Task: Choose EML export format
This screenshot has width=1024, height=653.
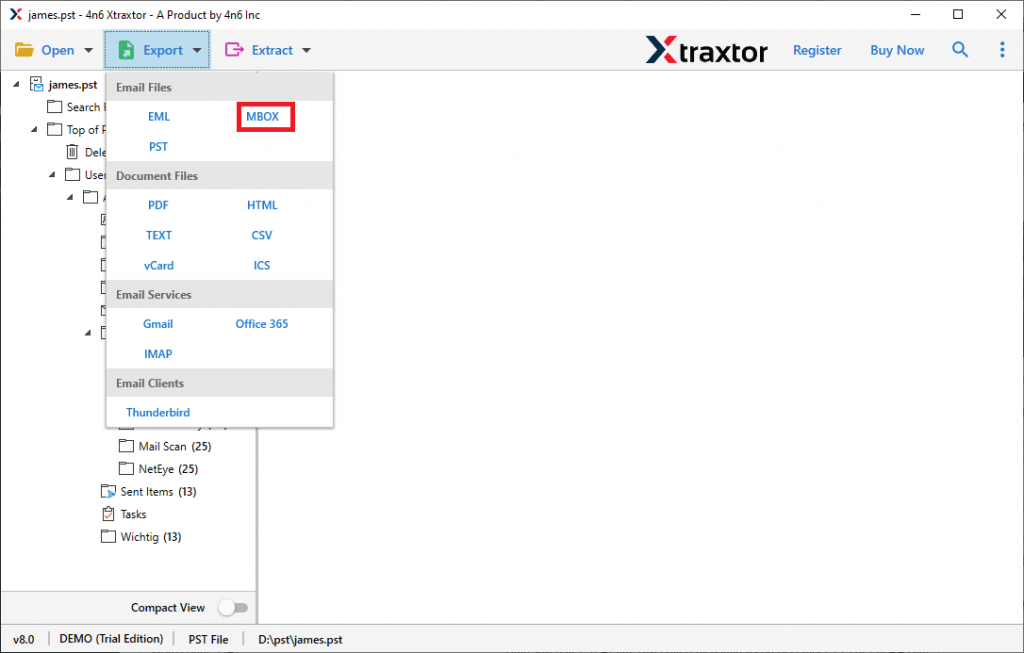Action: pyautogui.click(x=159, y=116)
